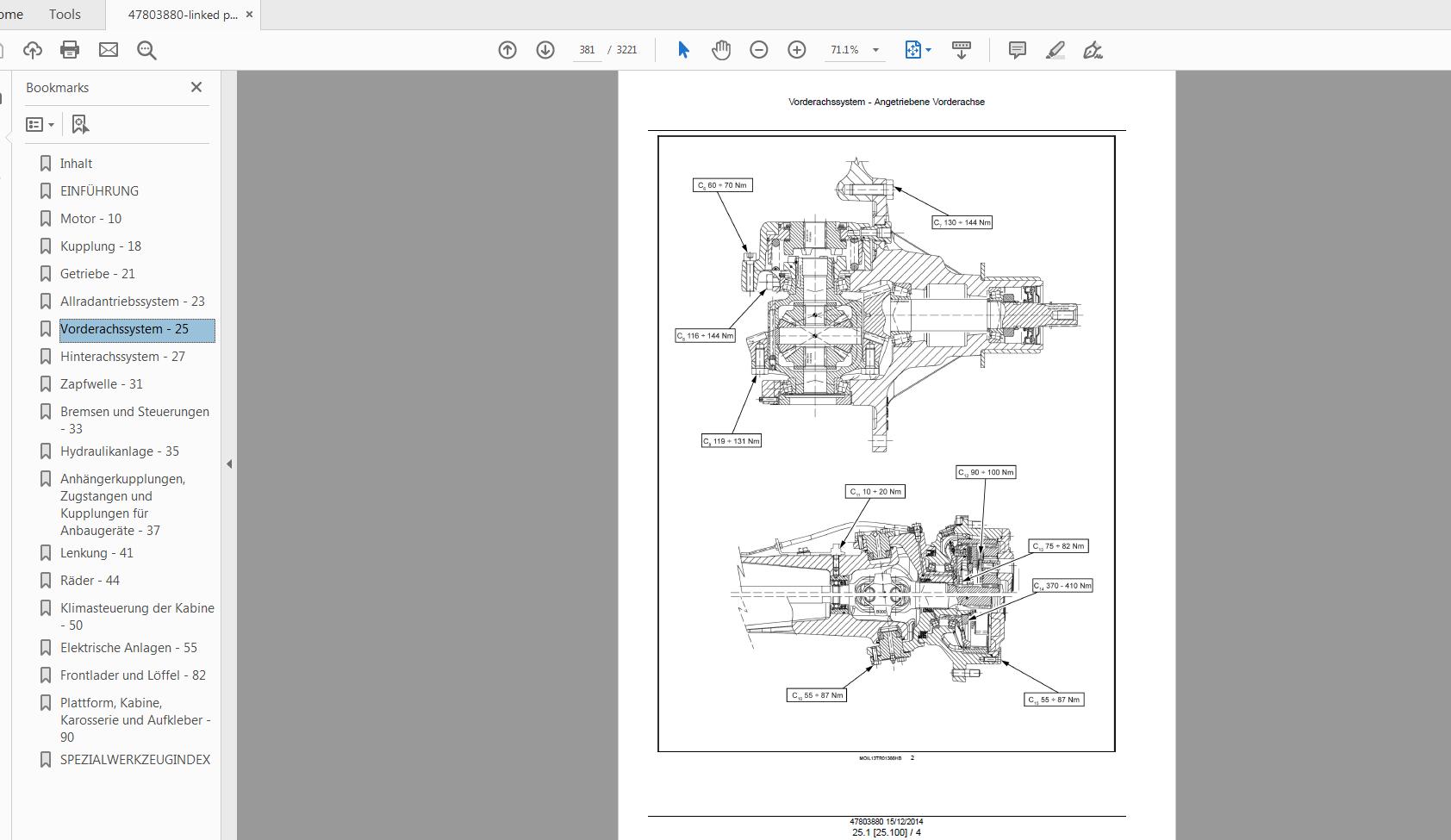Click the bookmark icon beside Räder - 44
This screenshot has width=1451, height=840.
pos(46,581)
